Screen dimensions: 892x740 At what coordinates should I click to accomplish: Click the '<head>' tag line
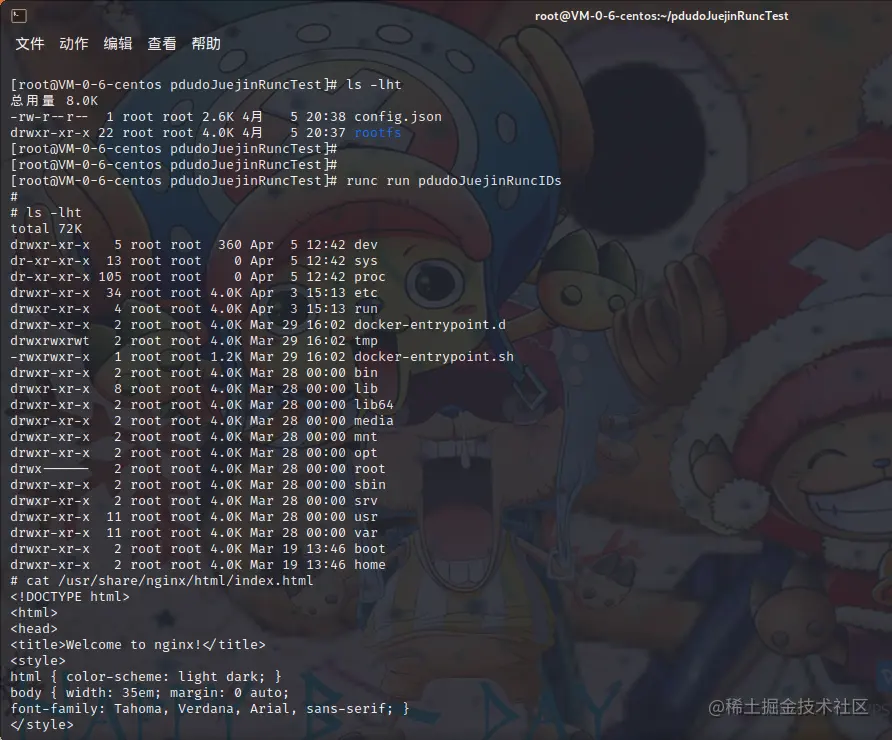pyautogui.click(x=34, y=629)
